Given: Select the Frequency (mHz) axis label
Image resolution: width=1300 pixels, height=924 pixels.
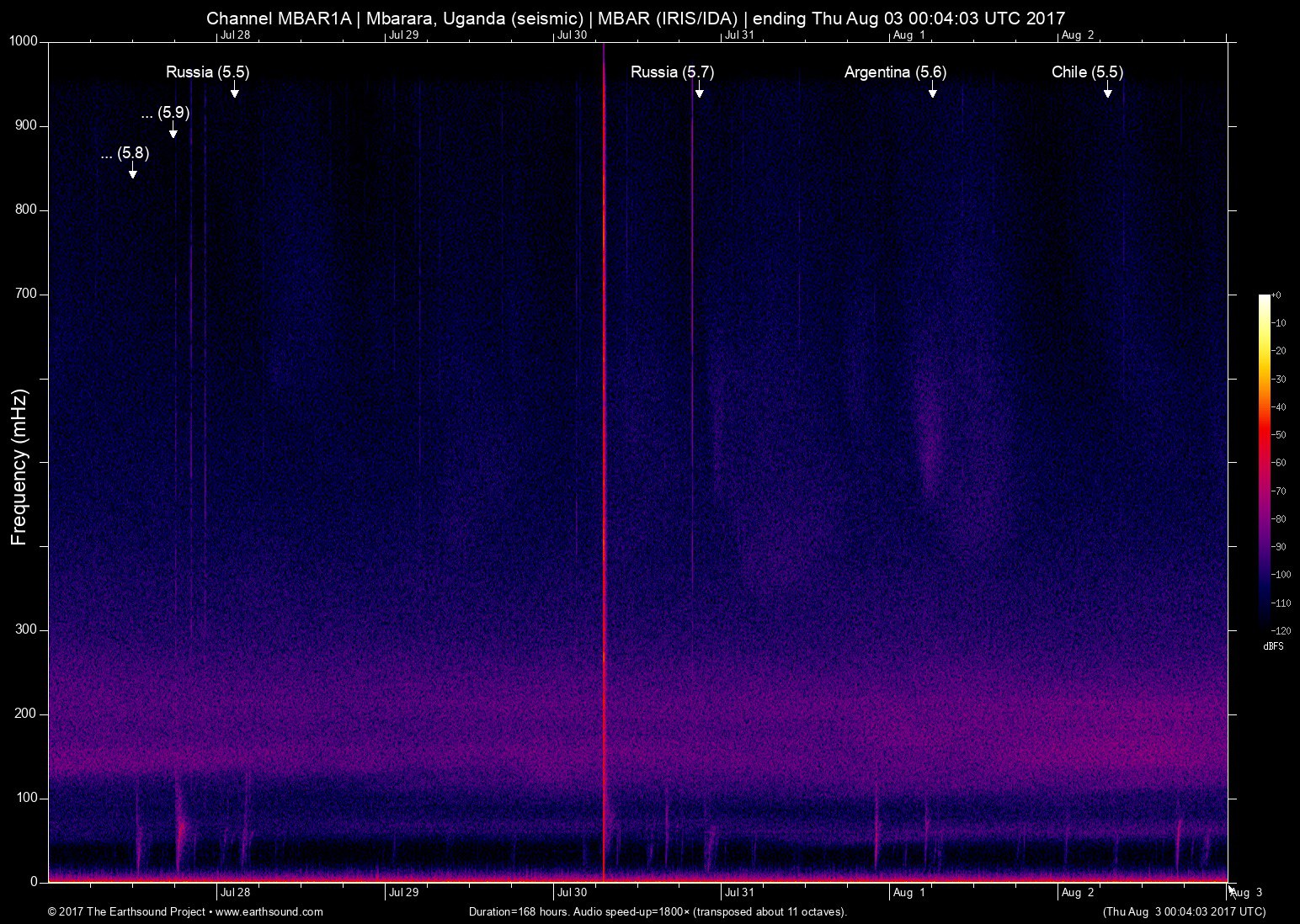Looking at the screenshot, I should click(19, 462).
